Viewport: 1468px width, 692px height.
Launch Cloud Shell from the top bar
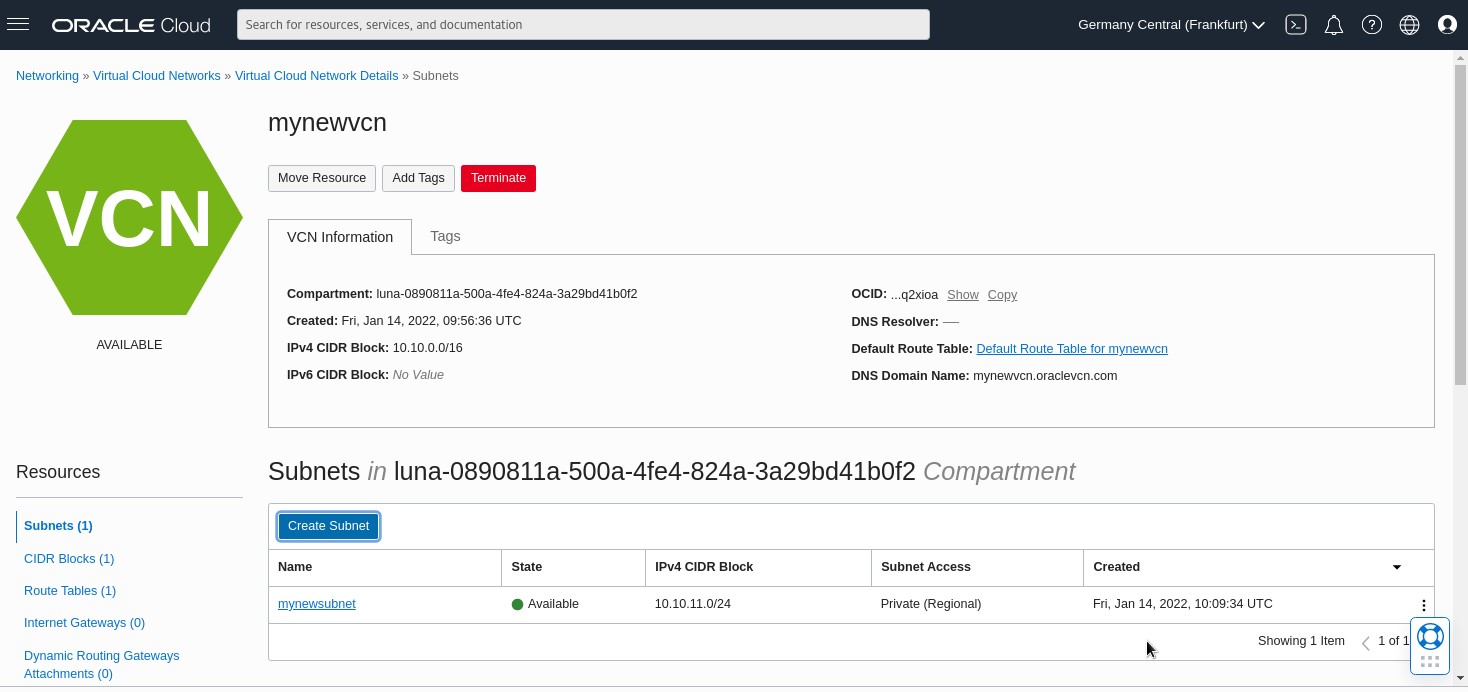(1295, 24)
